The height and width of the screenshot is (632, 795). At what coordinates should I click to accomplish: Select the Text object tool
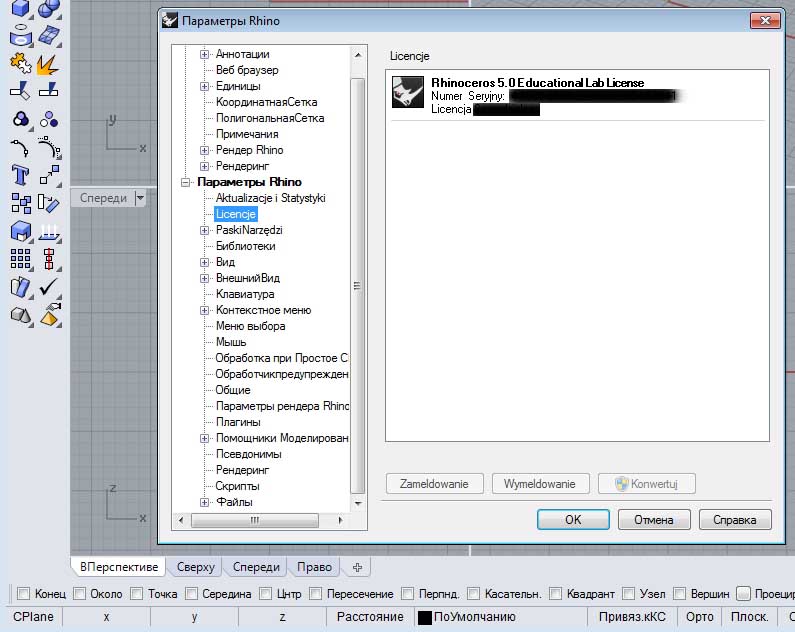pyautogui.click(x=20, y=175)
